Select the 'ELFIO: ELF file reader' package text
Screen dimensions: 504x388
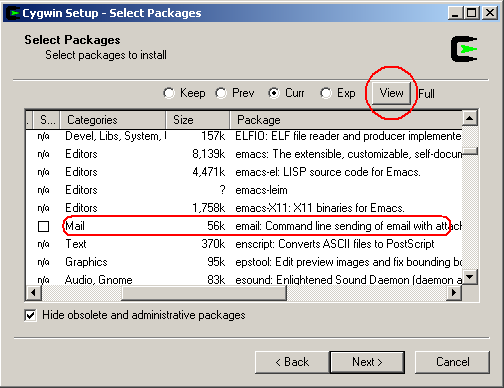(348, 136)
